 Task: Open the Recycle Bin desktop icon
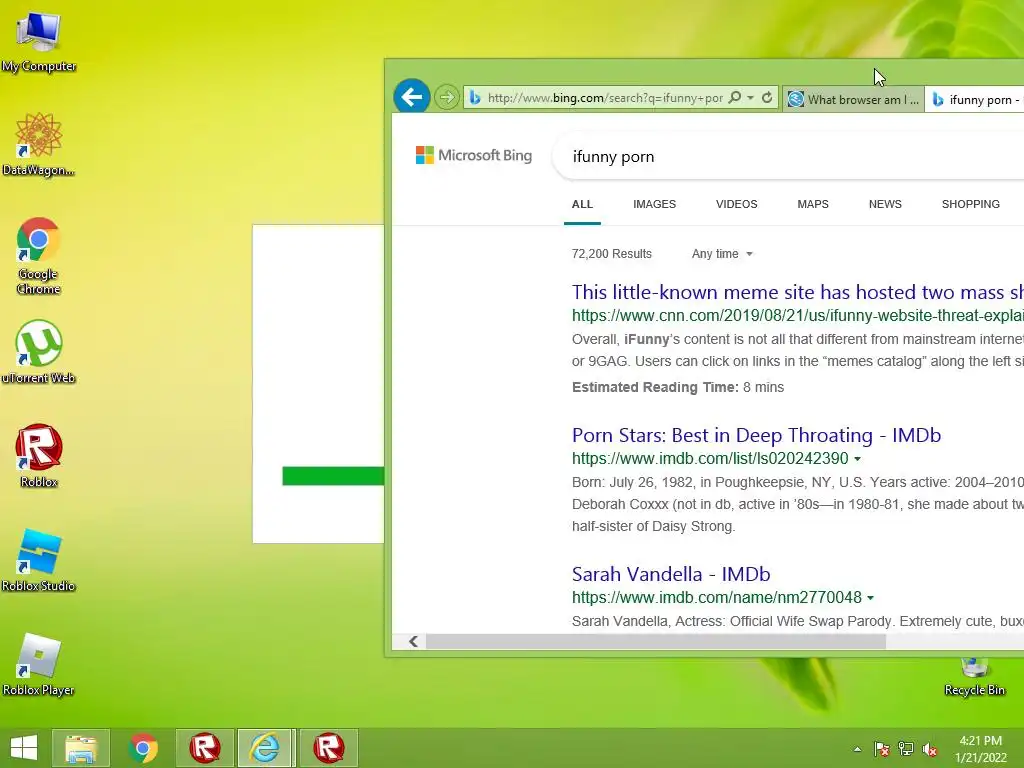974,678
